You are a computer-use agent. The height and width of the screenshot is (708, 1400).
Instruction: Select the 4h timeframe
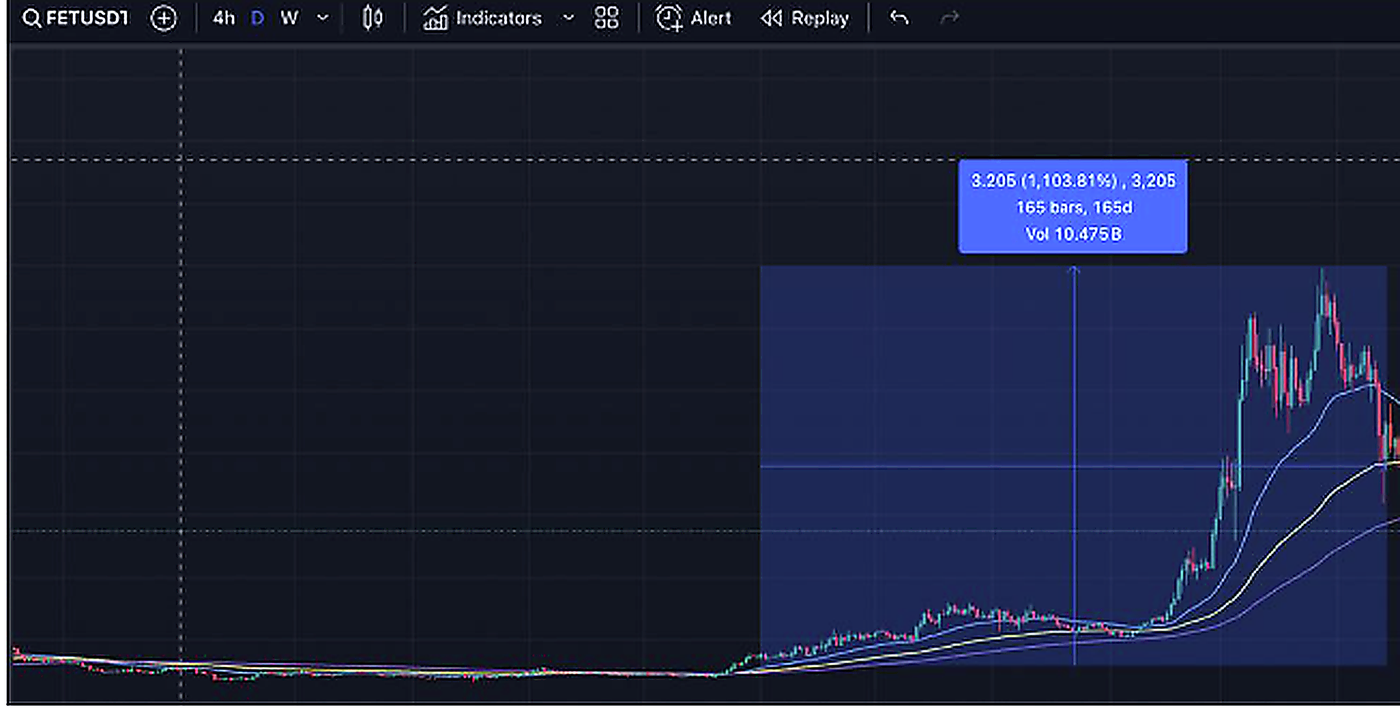(224, 18)
